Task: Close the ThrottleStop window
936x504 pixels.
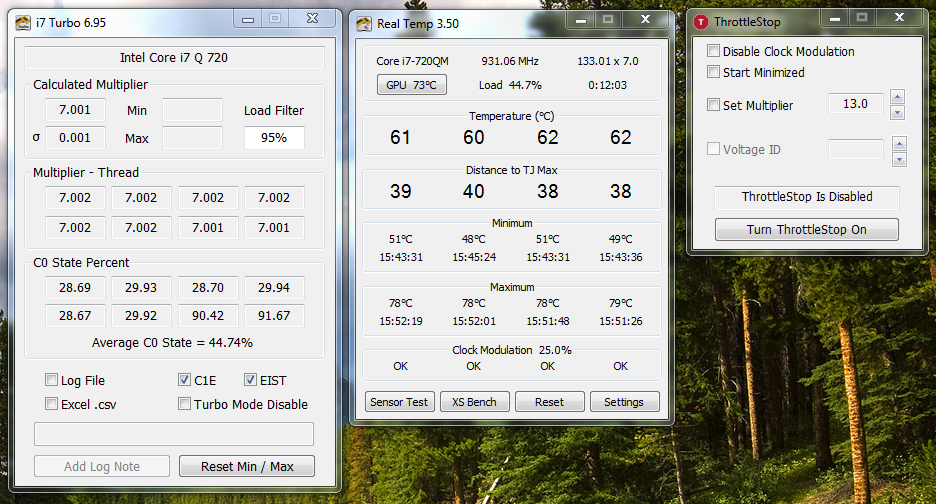Action: pos(900,17)
